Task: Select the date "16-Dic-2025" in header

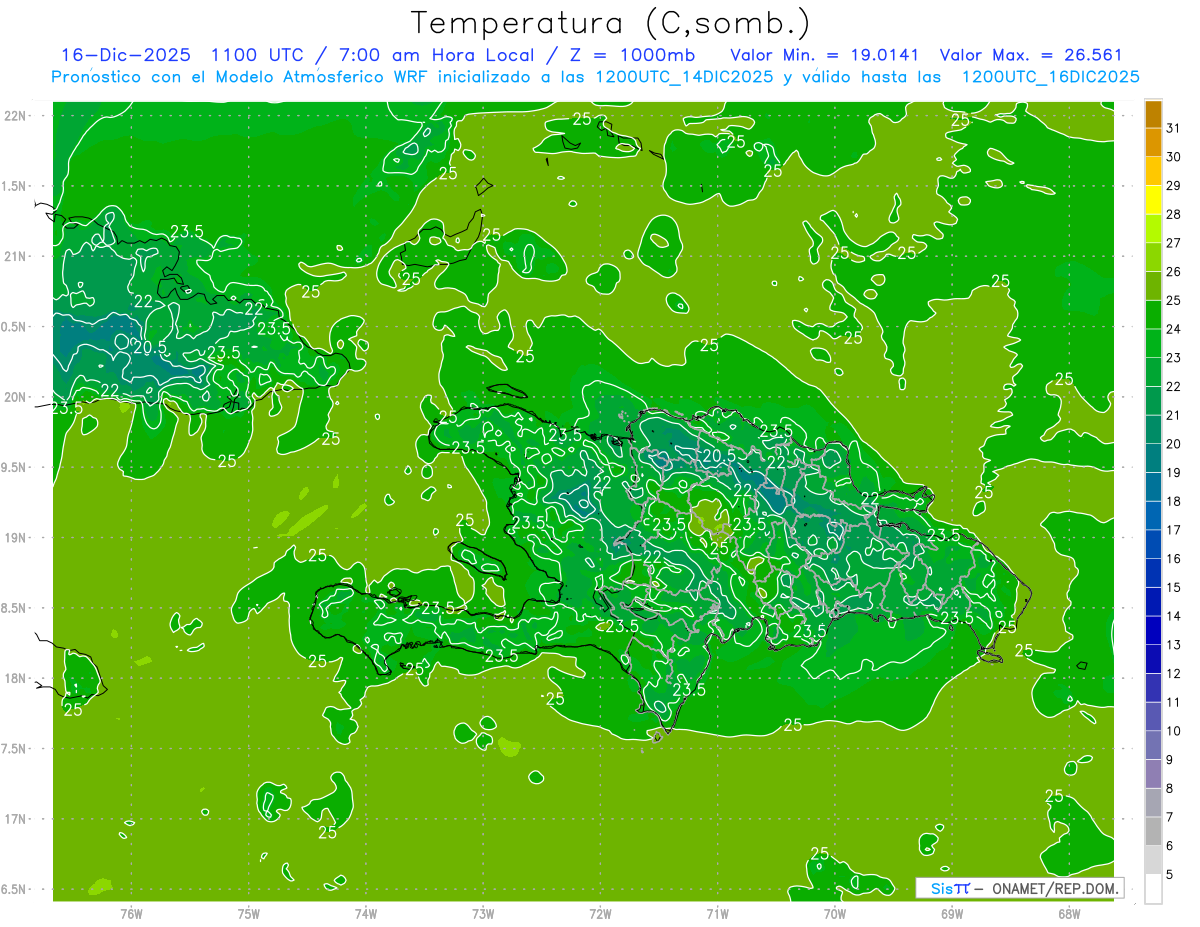Action: [126, 55]
